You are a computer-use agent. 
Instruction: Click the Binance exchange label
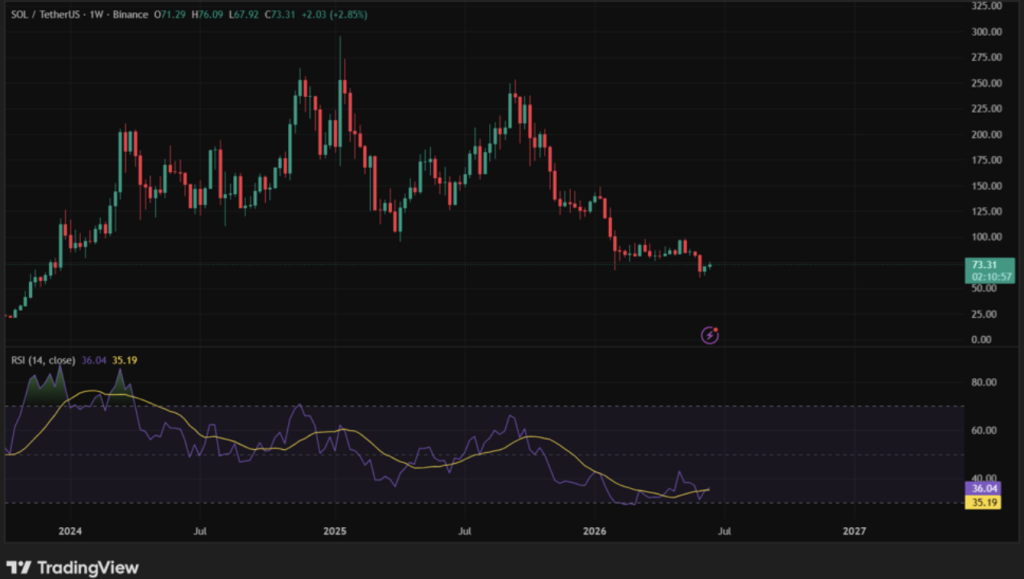tap(131, 14)
